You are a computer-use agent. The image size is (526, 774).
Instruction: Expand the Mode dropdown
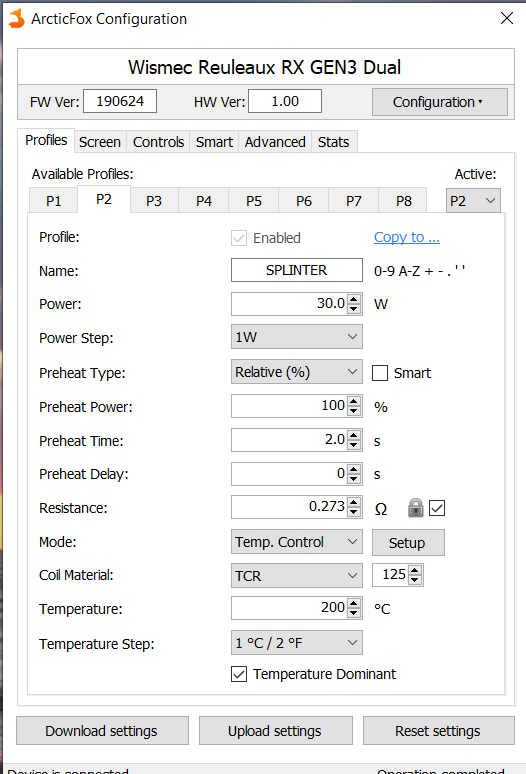pyautogui.click(x=297, y=542)
